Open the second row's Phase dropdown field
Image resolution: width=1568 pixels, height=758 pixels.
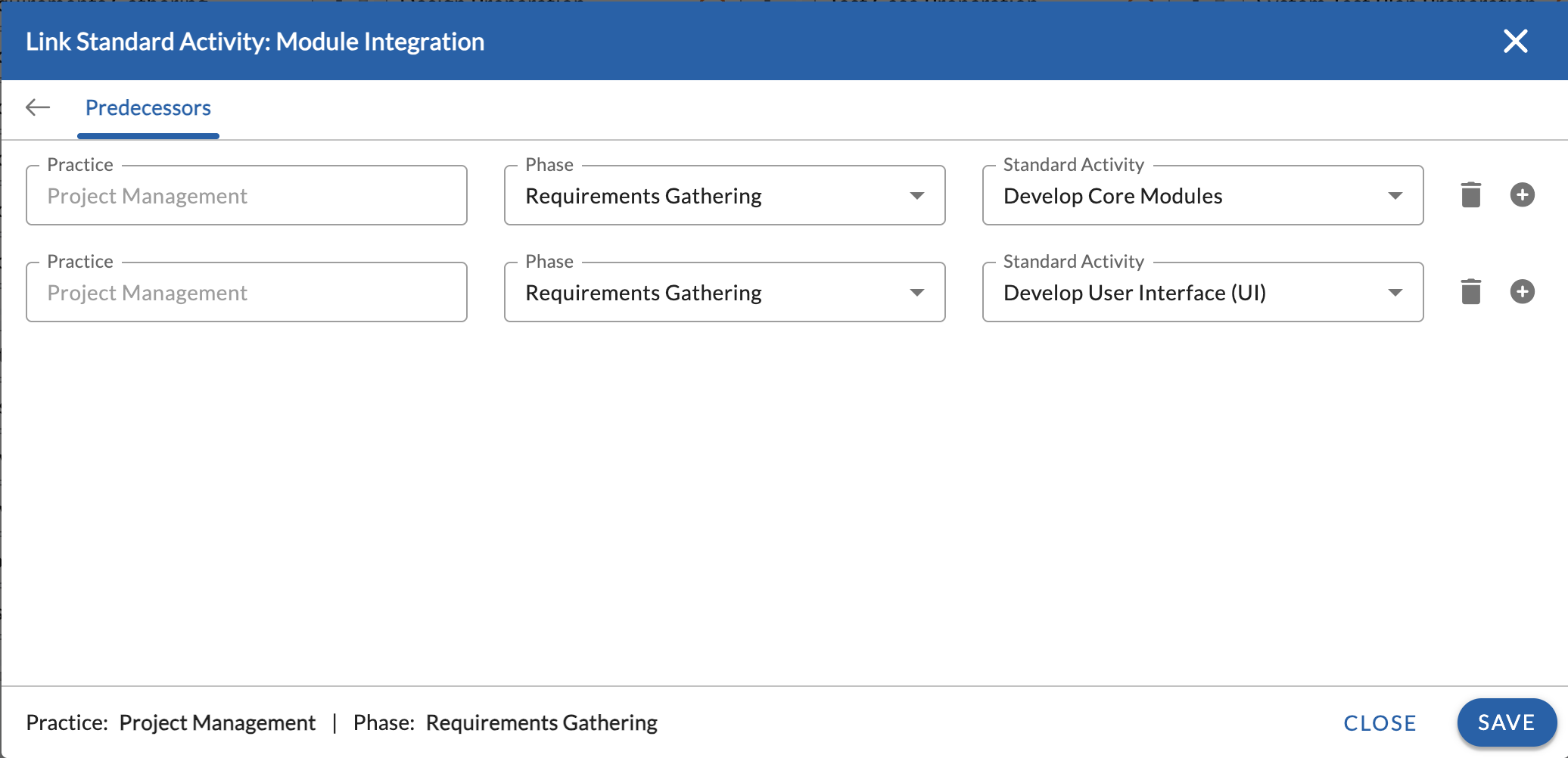pyautogui.click(x=711, y=293)
